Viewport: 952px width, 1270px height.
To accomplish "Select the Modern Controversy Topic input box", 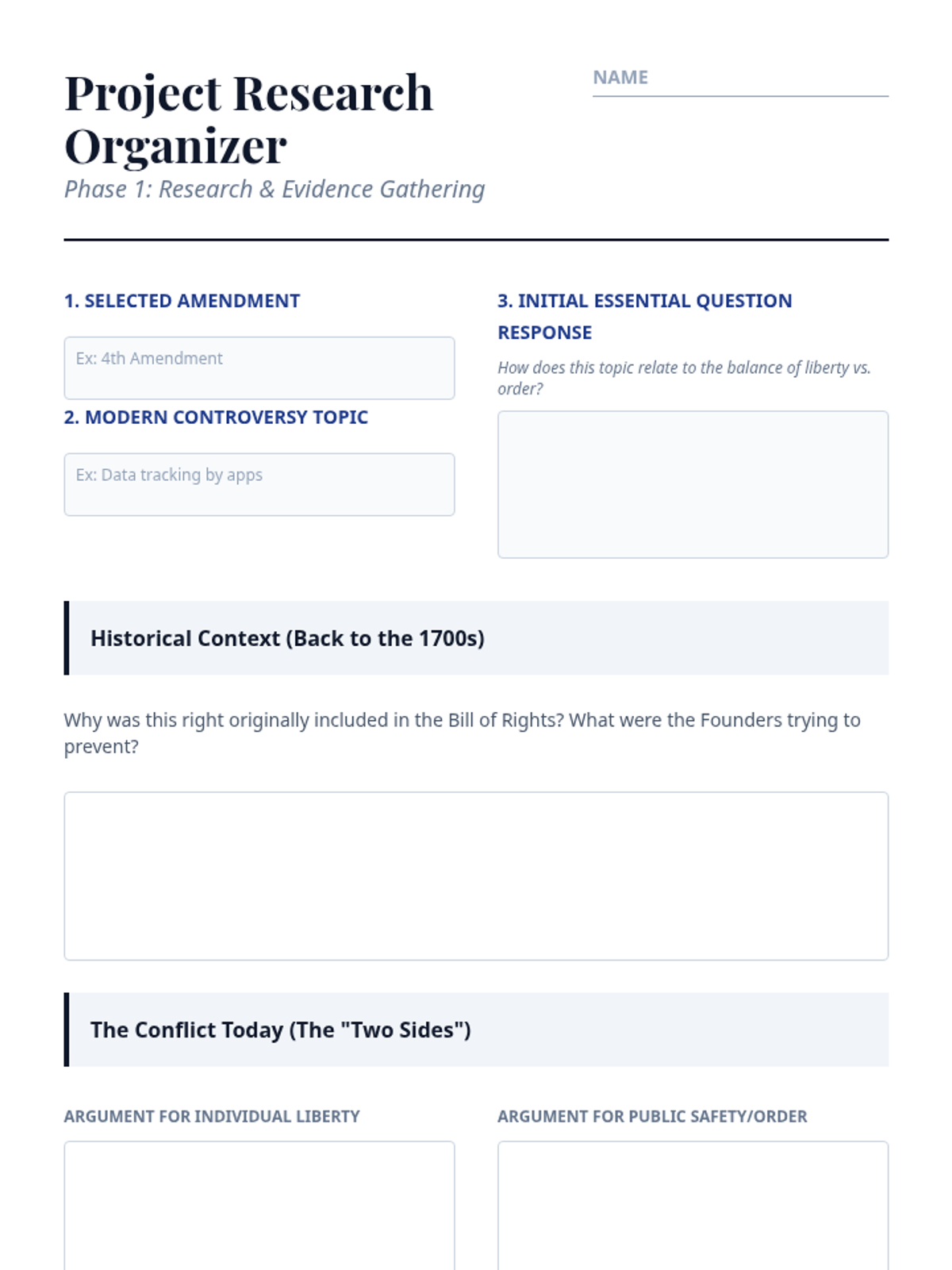I will [259, 484].
